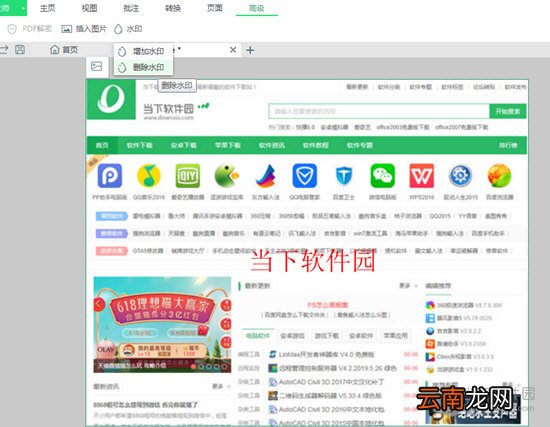Open 排行榜 in the green navigation bar
The image size is (550, 427).
click(508, 145)
